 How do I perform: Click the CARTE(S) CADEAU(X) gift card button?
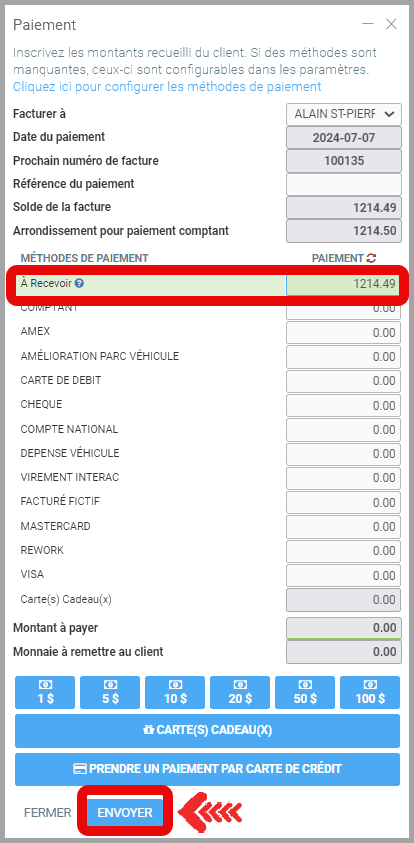coord(208,731)
